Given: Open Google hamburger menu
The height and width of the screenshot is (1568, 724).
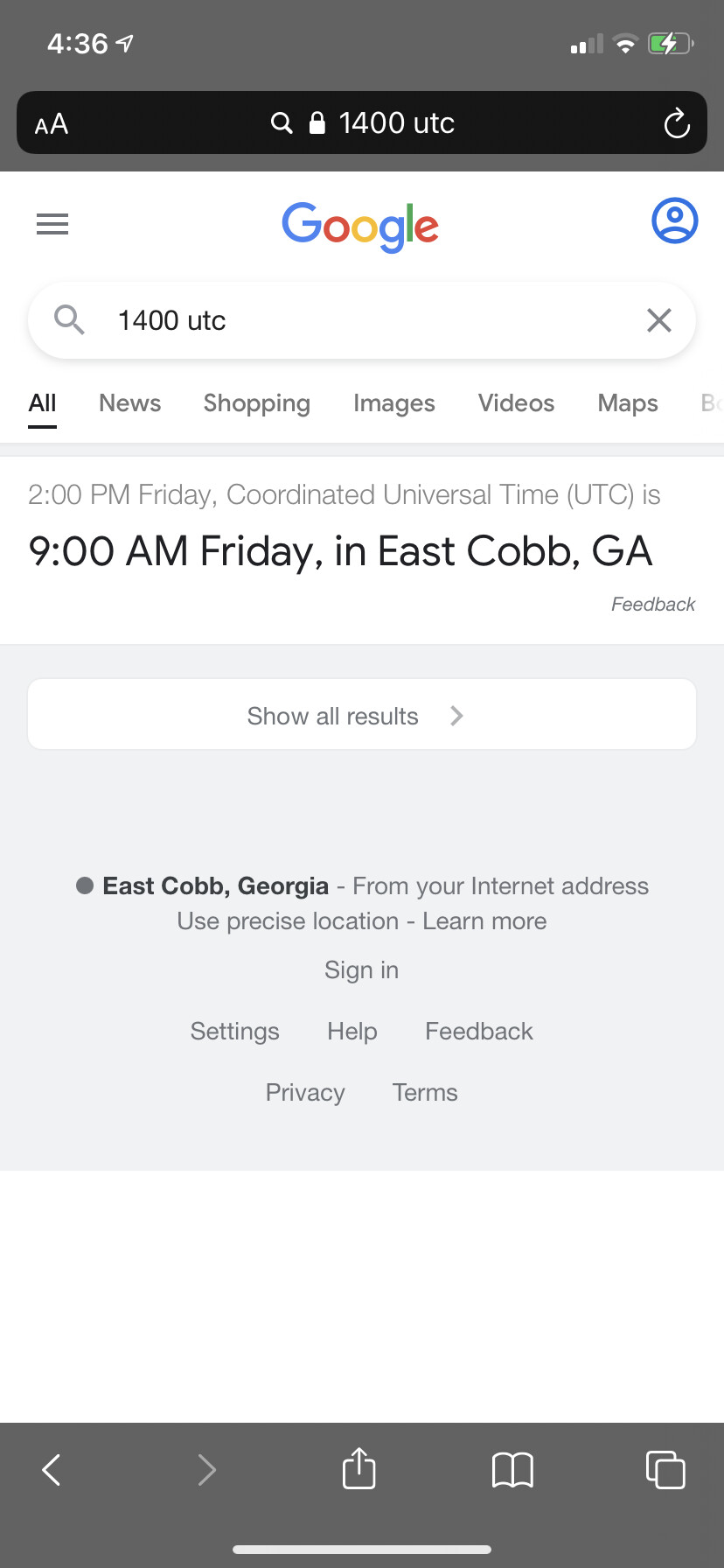Looking at the screenshot, I should tap(52, 224).
